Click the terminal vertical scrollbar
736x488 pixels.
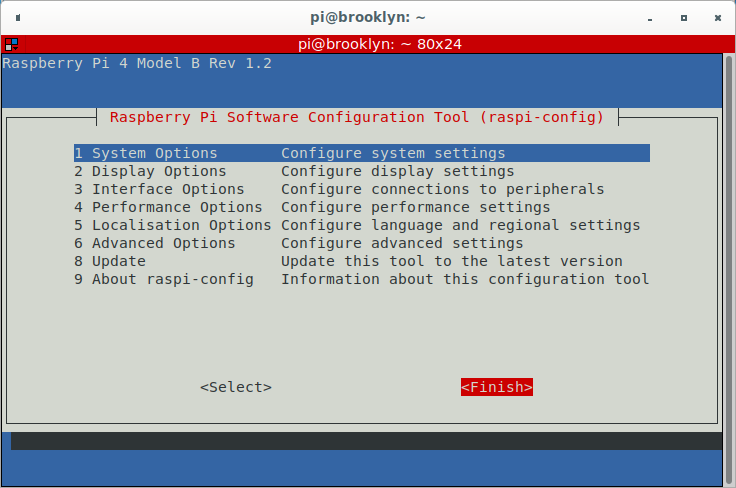pyautogui.click(x=728, y=270)
